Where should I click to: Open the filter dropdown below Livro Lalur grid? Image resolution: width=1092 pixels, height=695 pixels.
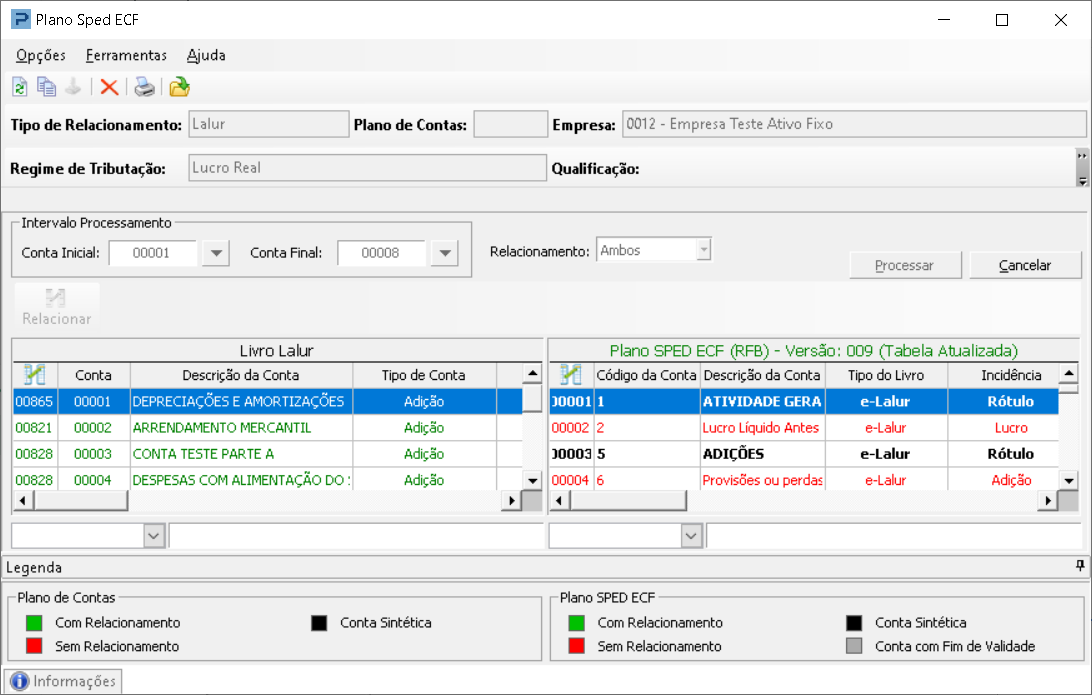click(154, 536)
